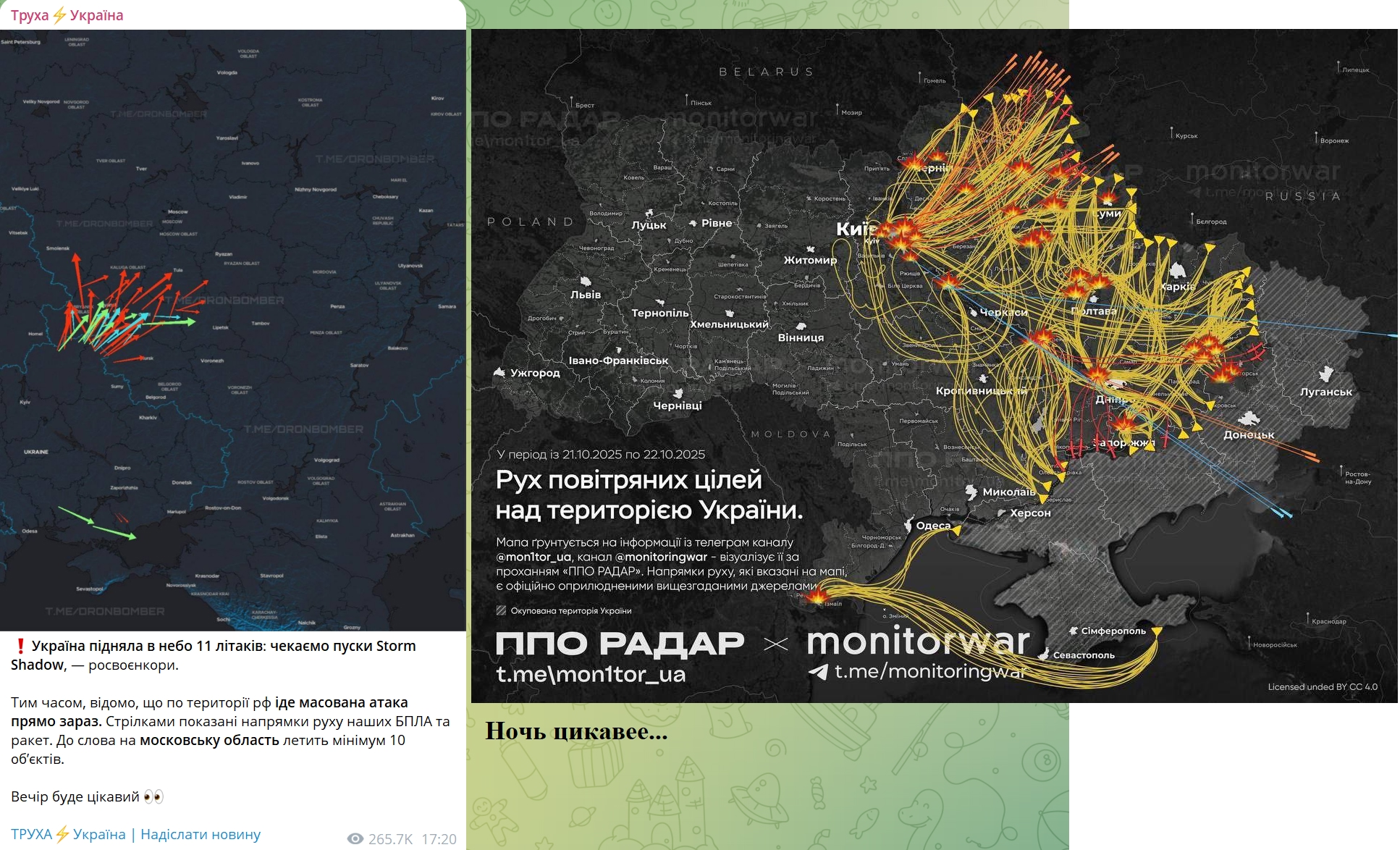
Task: Click the eyes emoji after Вечір буде цікавий
Action: point(153,796)
